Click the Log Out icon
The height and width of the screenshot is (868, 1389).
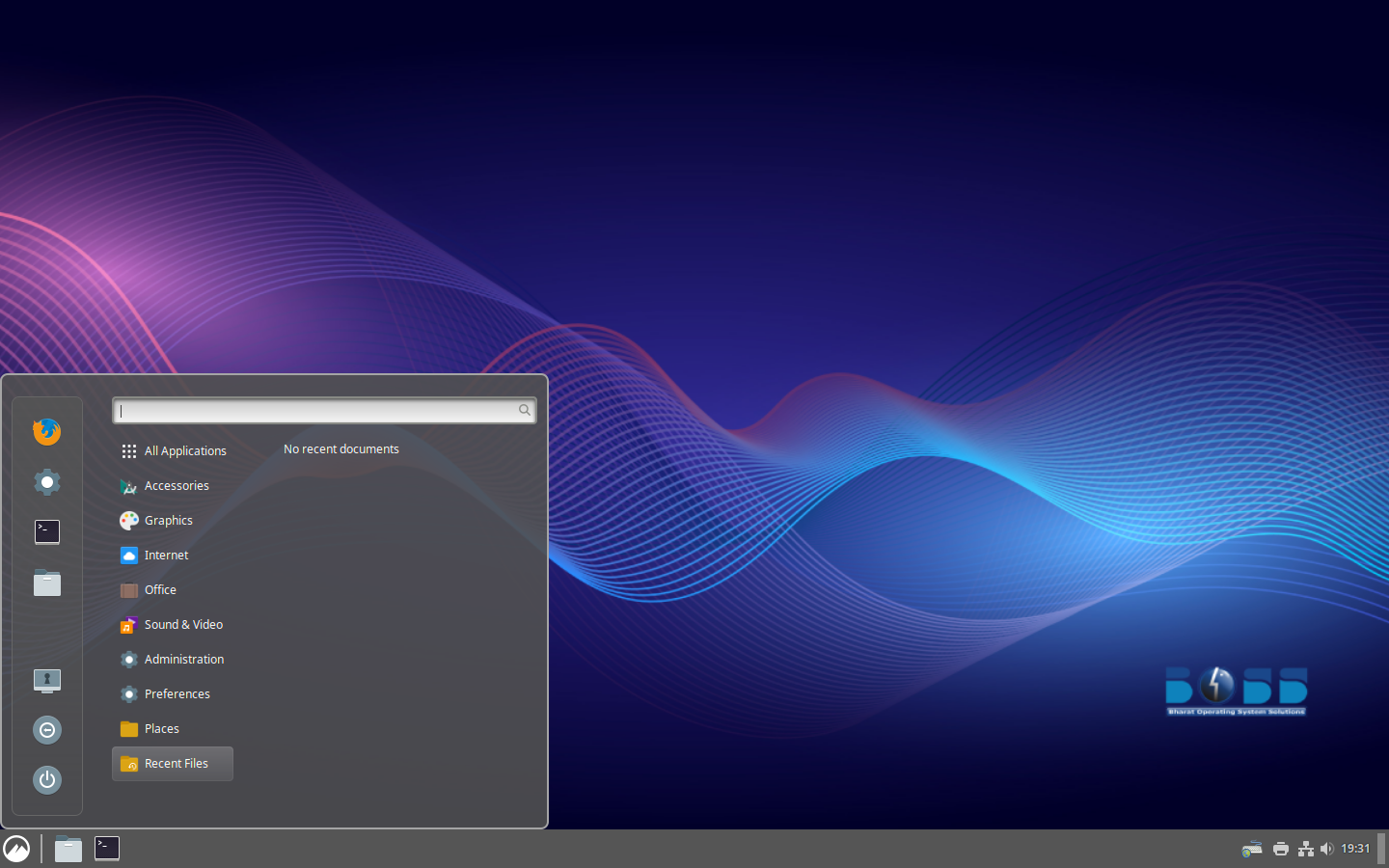pos(46,730)
